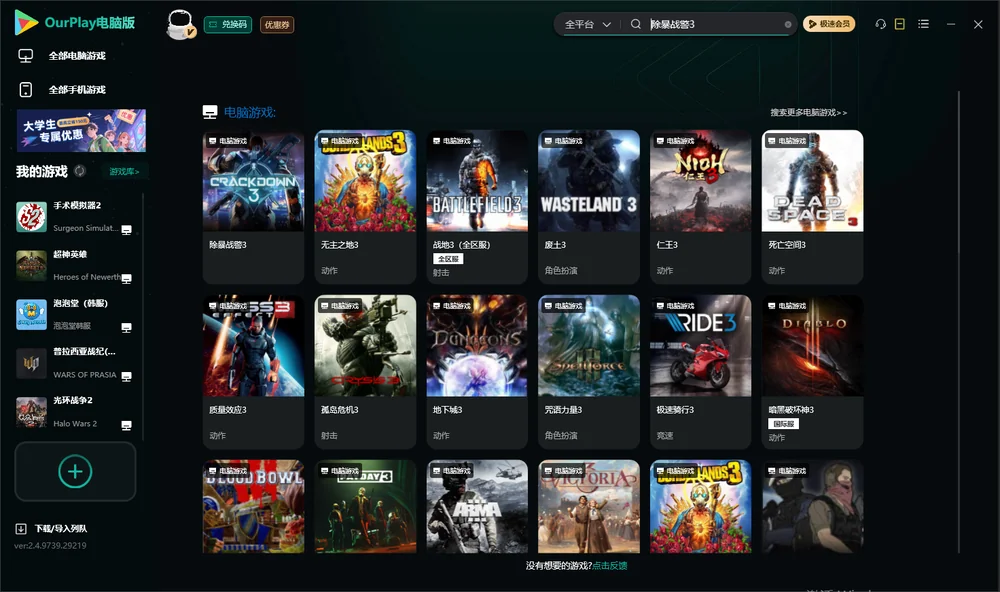The height and width of the screenshot is (592, 1000).
Task: Click the 地下城3 game title
Action: coord(446,410)
